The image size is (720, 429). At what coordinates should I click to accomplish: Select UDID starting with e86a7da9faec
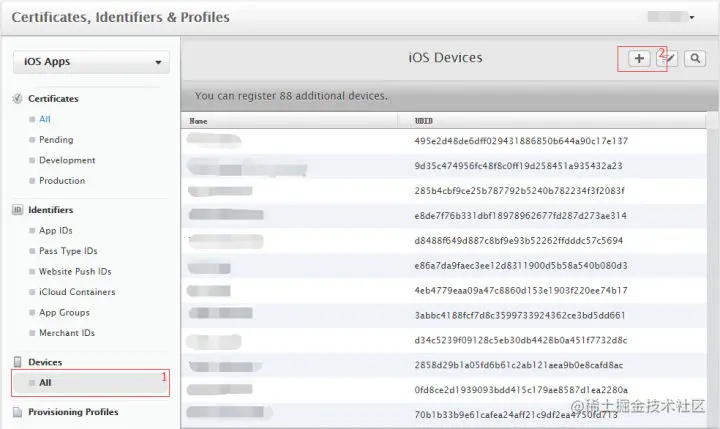pos(521,265)
